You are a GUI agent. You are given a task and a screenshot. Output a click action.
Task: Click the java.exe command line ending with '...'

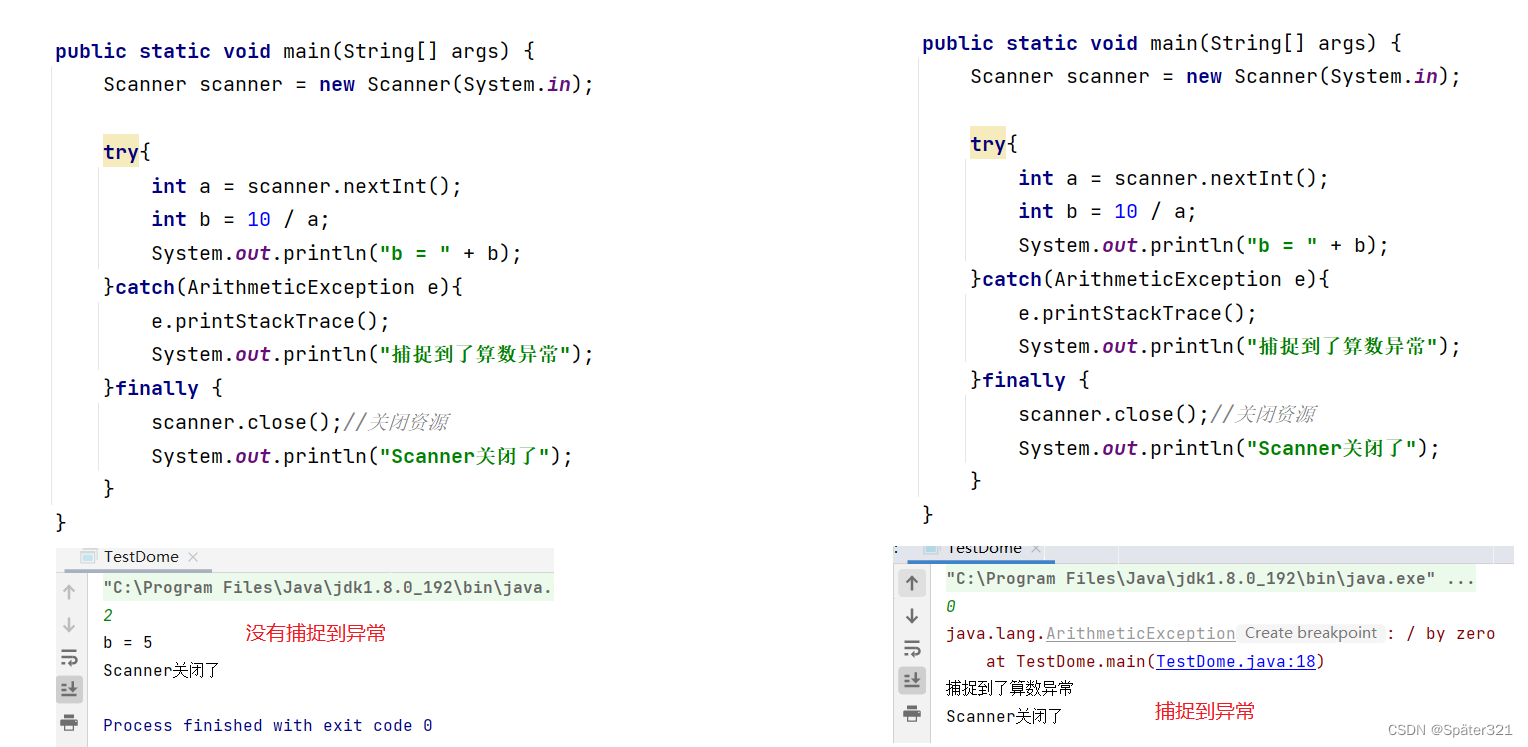tap(1210, 579)
